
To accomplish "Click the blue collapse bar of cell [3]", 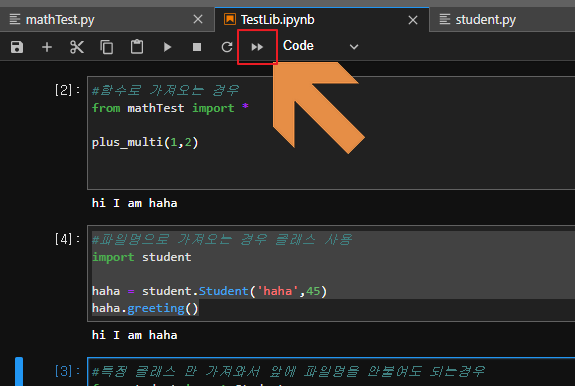I will point(19,371).
